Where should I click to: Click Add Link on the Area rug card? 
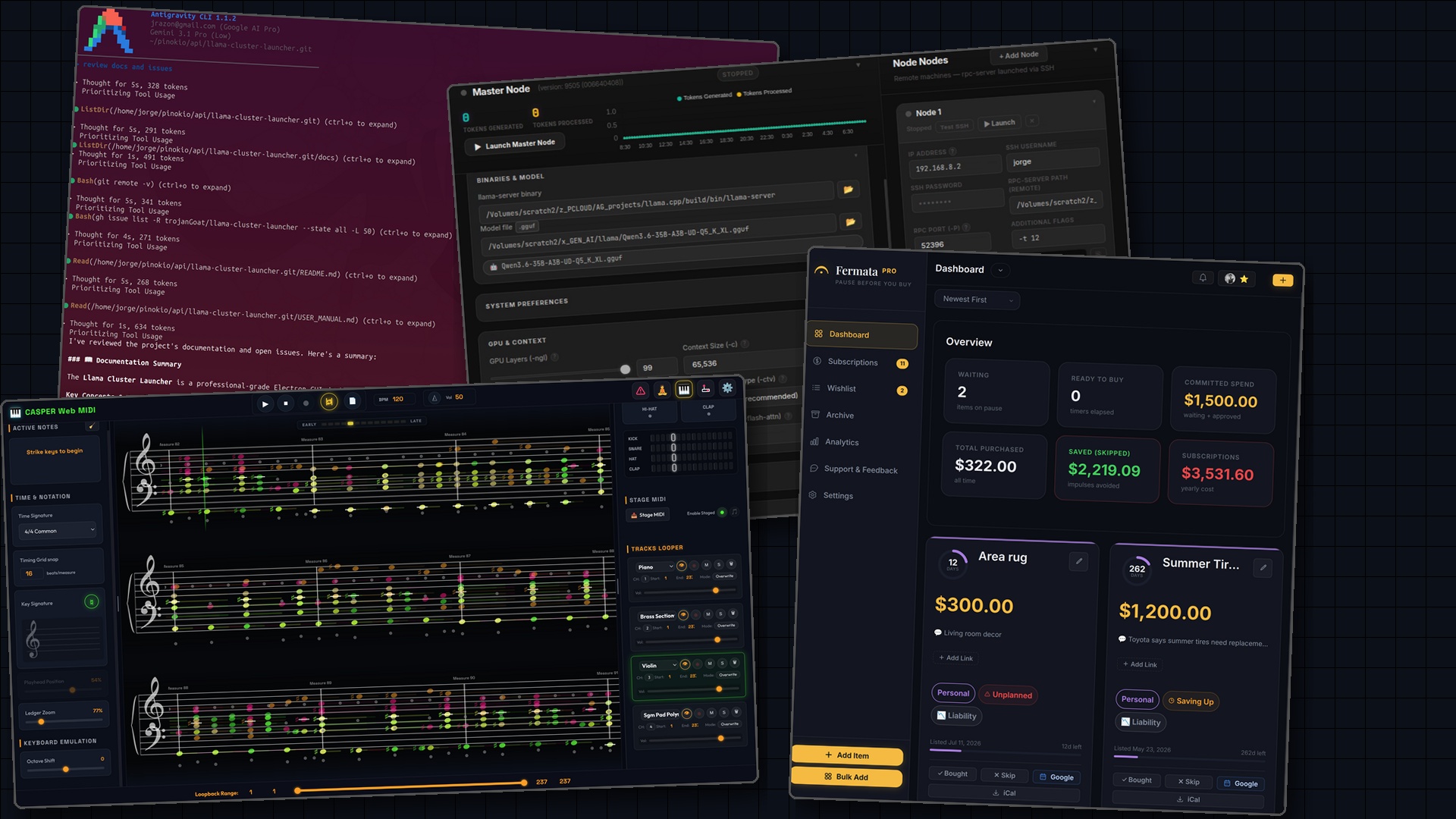(x=956, y=657)
